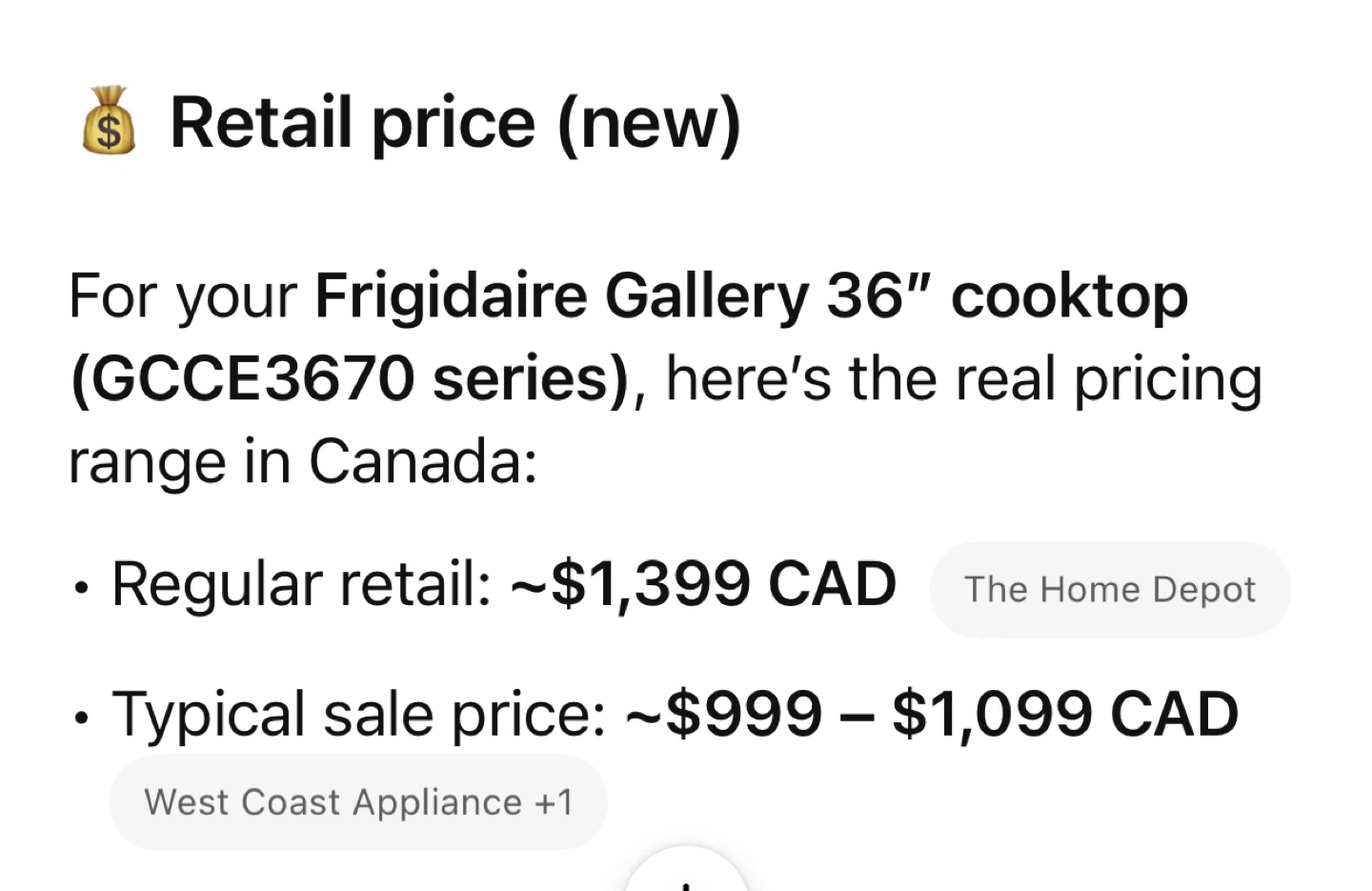Click the money bag emoji icon
The width and height of the screenshot is (1372, 891).
[x=109, y=121]
